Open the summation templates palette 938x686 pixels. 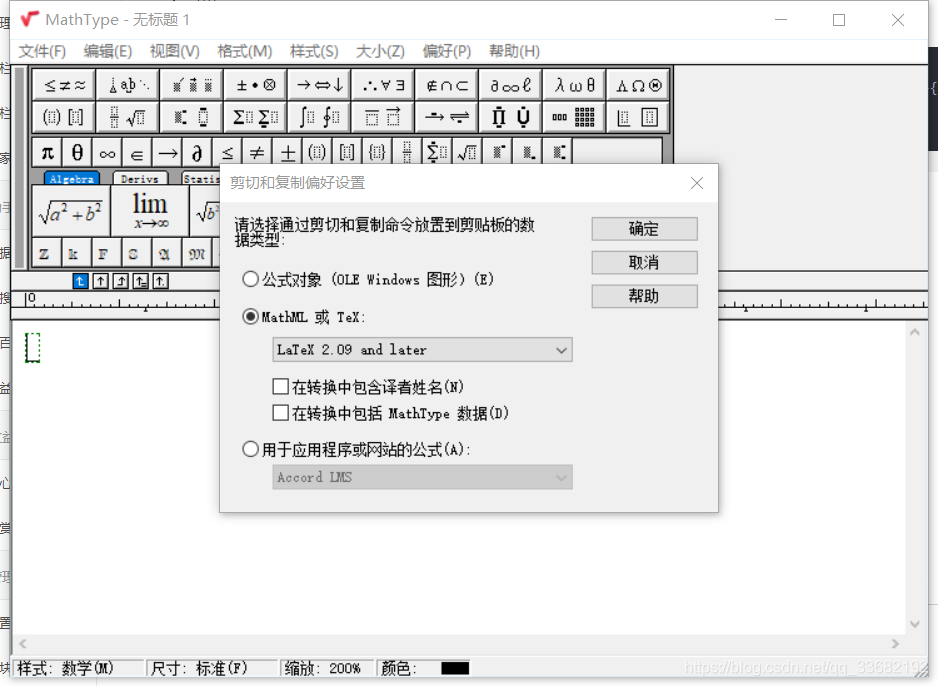pyautogui.click(x=256, y=117)
